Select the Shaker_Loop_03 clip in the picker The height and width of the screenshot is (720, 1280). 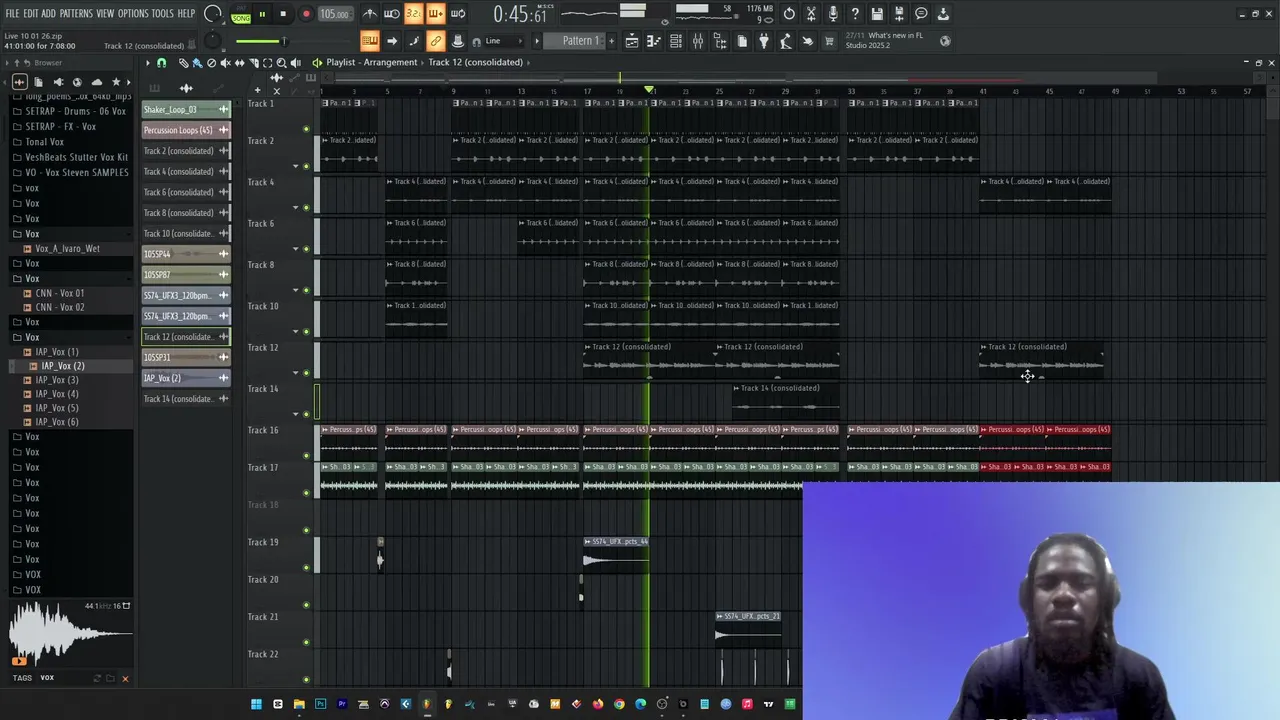[x=186, y=109]
